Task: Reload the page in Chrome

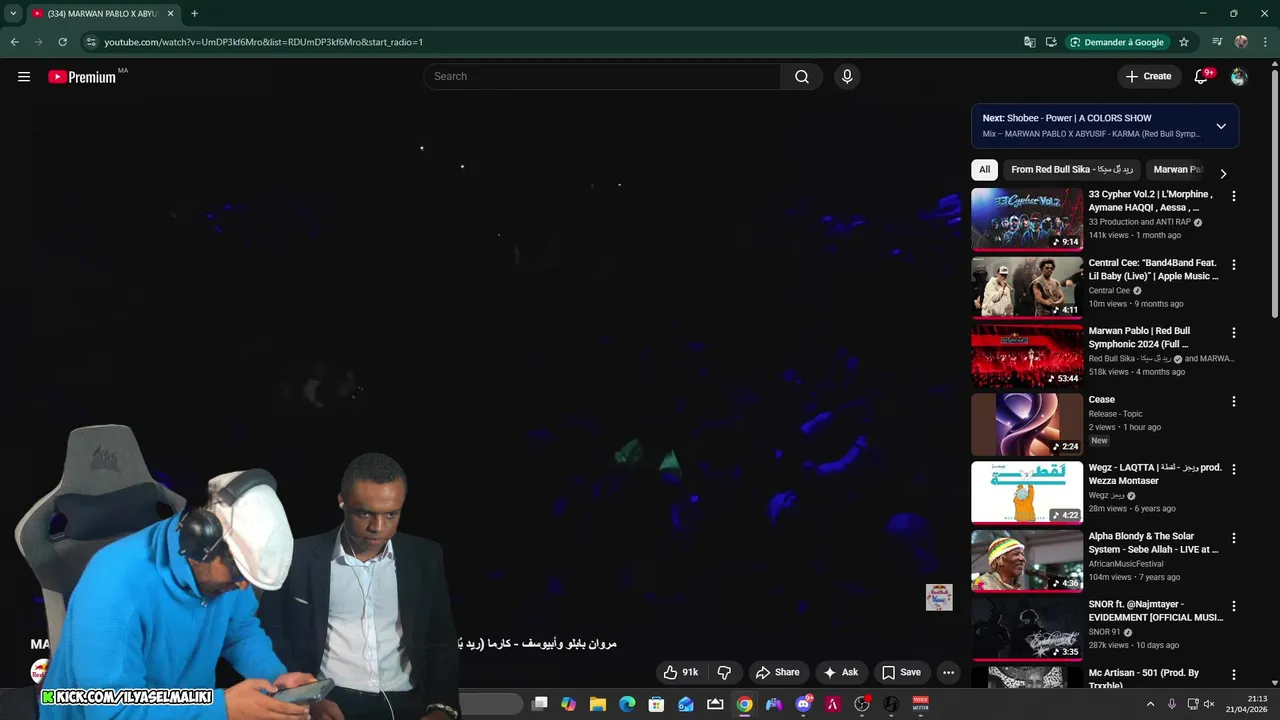Action: pyautogui.click(x=62, y=42)
